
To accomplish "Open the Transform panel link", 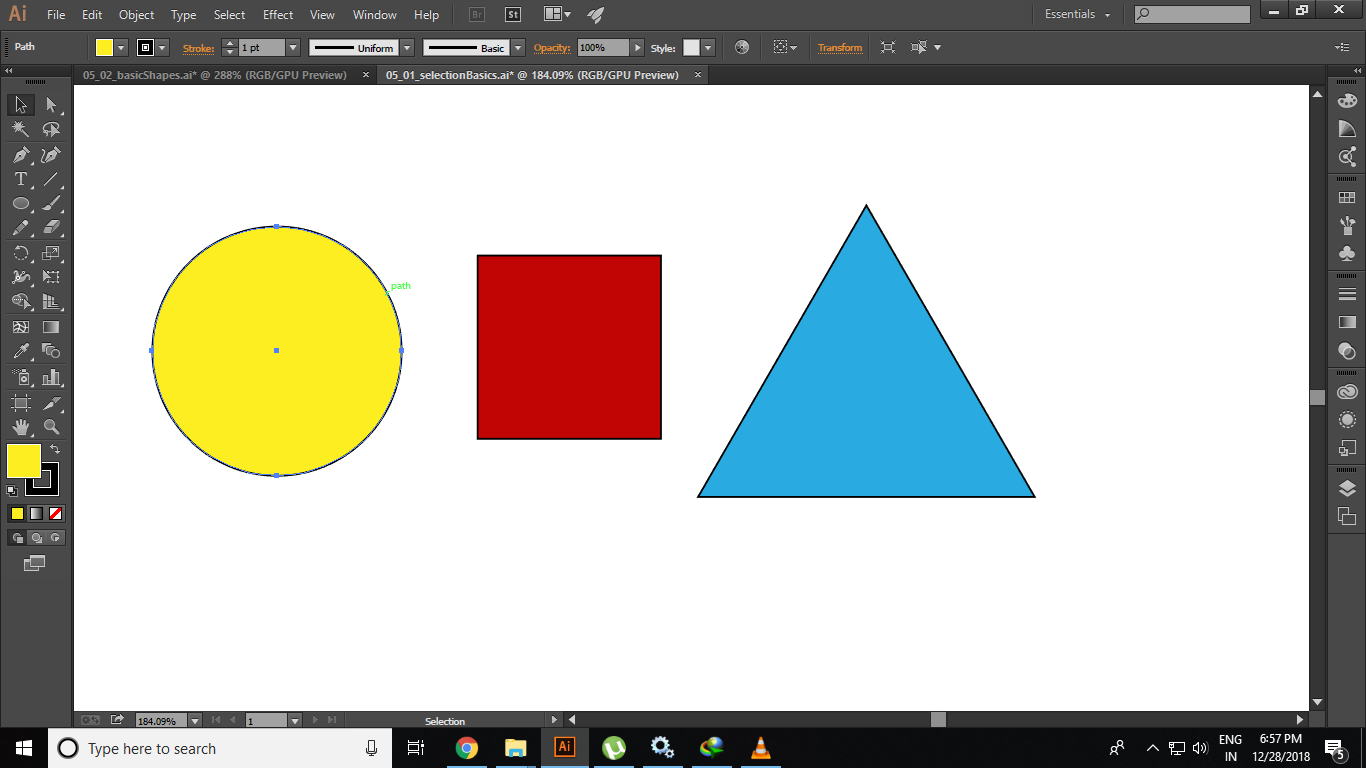I will coord(840,47).
